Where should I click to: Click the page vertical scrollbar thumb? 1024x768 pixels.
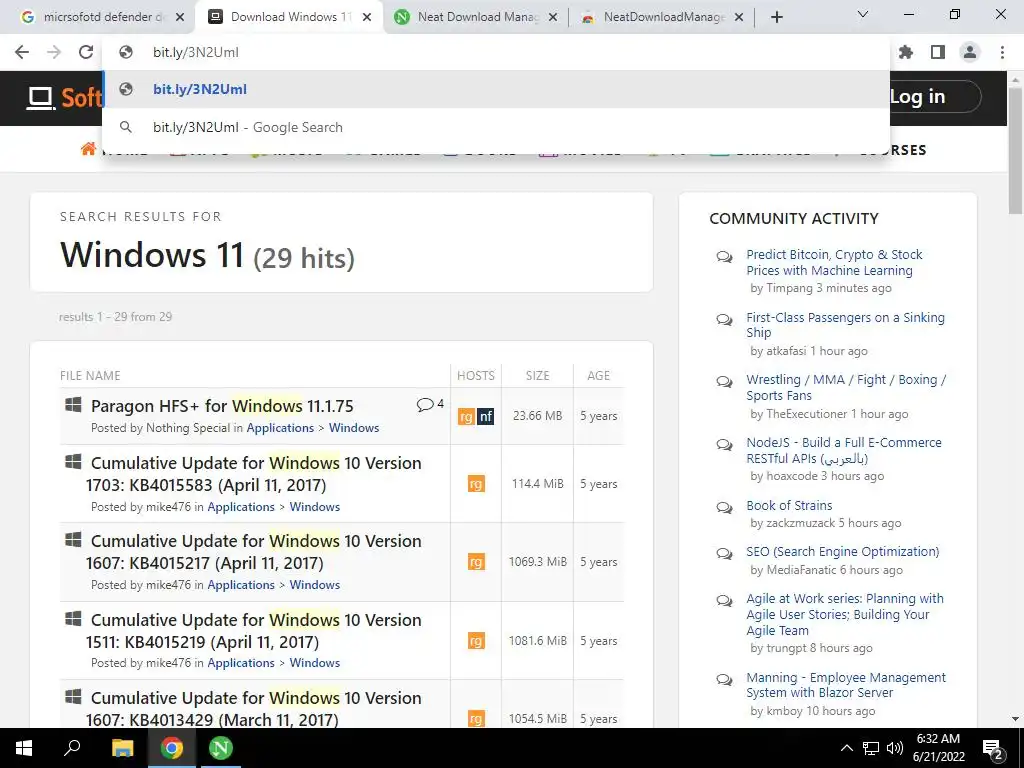tap(1015, 150)
